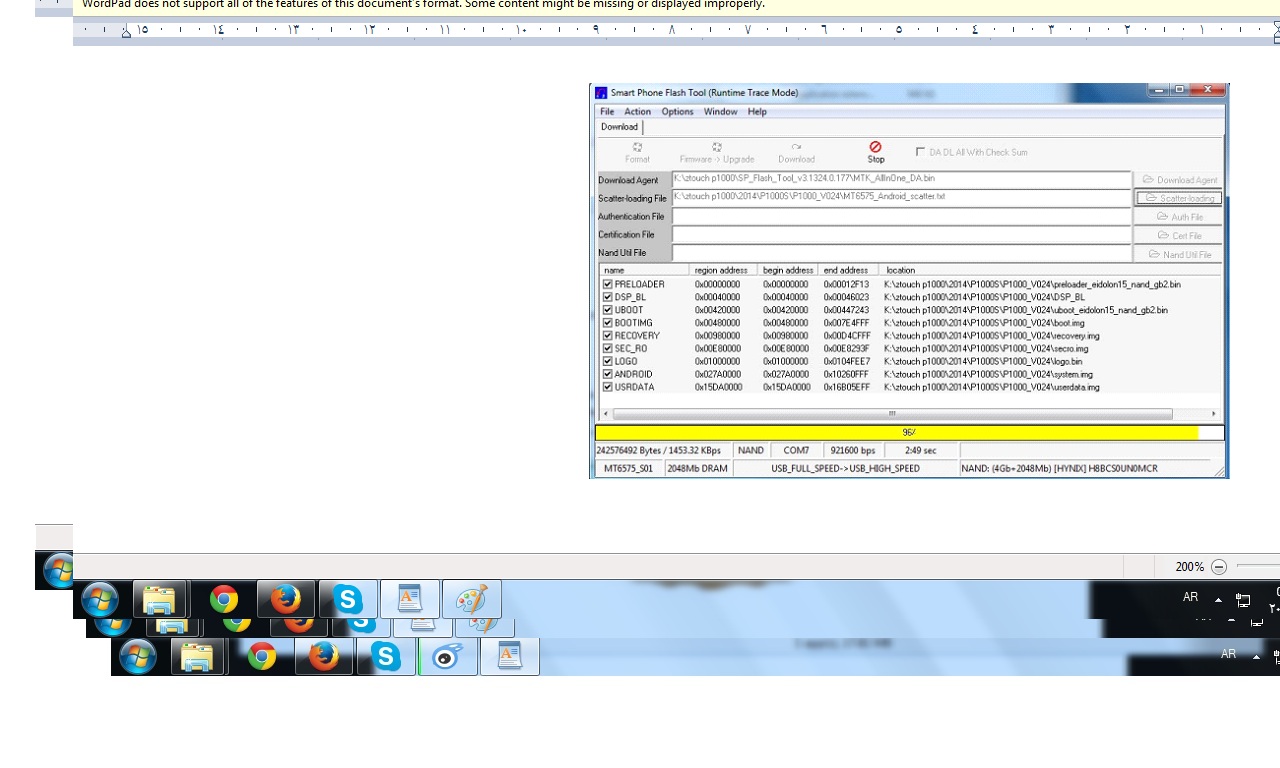Enable the DA DL All With Check Sum checkbox
Image resolution: width=1280 pixels, height=768 pixels.
920,152
